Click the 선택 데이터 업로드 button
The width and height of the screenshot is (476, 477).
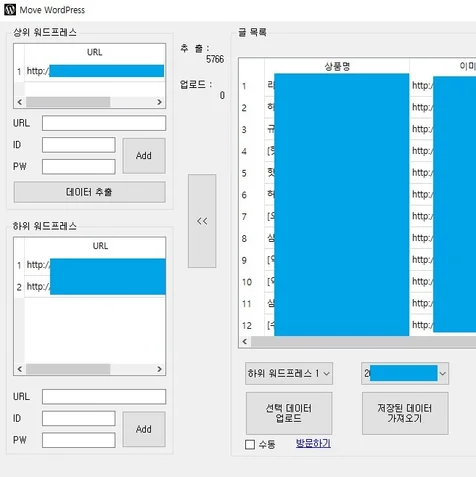[289, 413]
